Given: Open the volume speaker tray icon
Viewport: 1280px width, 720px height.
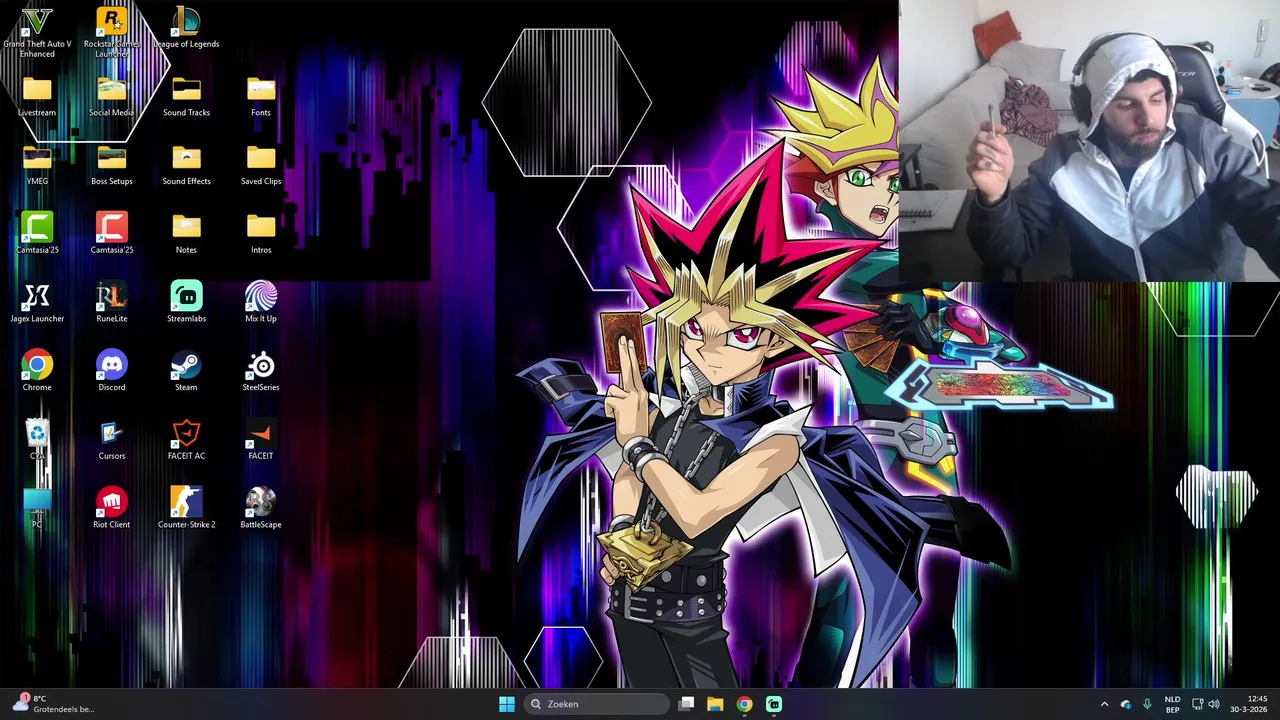Looking at the screenshot, I should pos(1214,704).
